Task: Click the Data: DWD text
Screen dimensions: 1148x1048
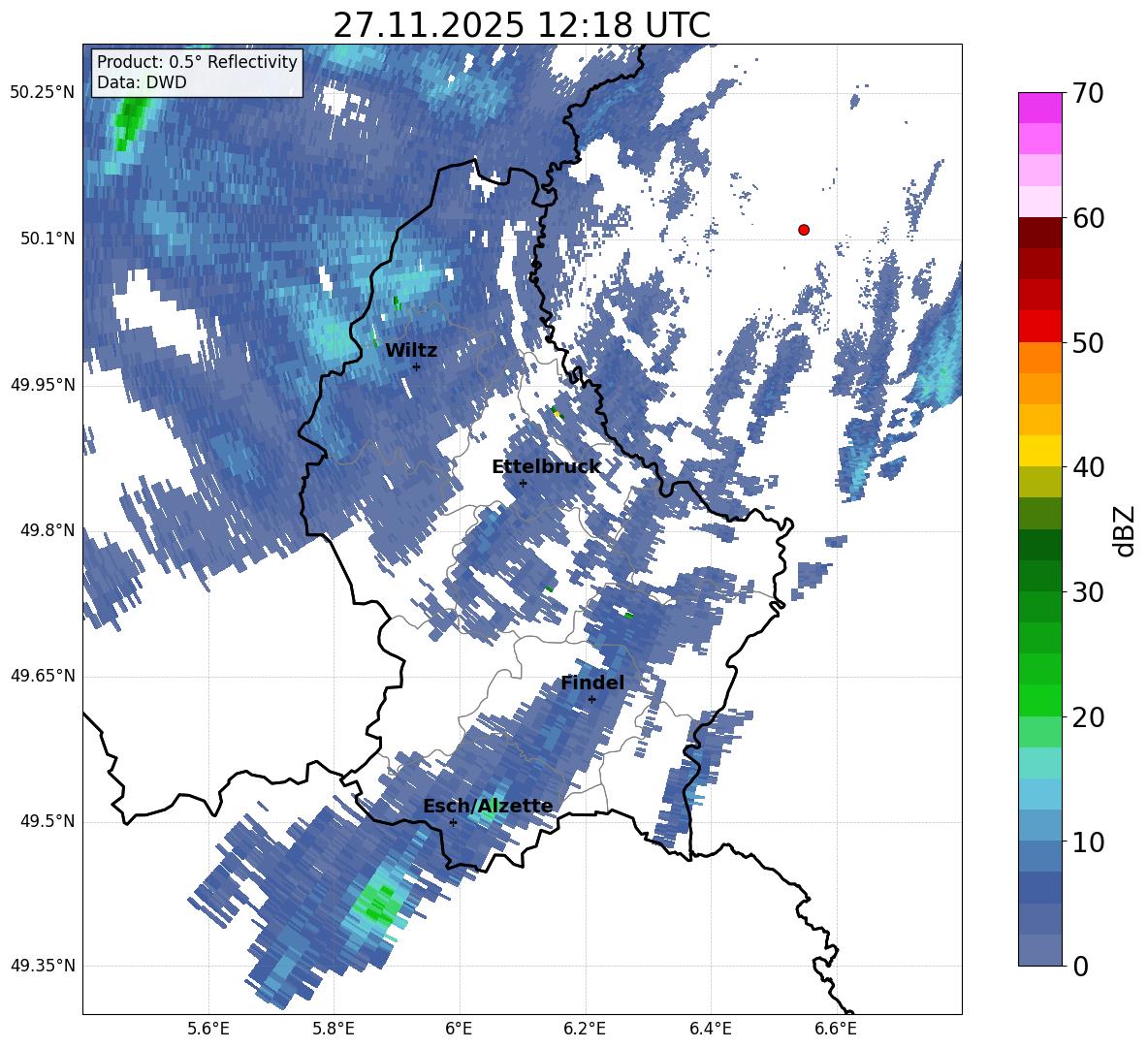Action: (142, 82)
